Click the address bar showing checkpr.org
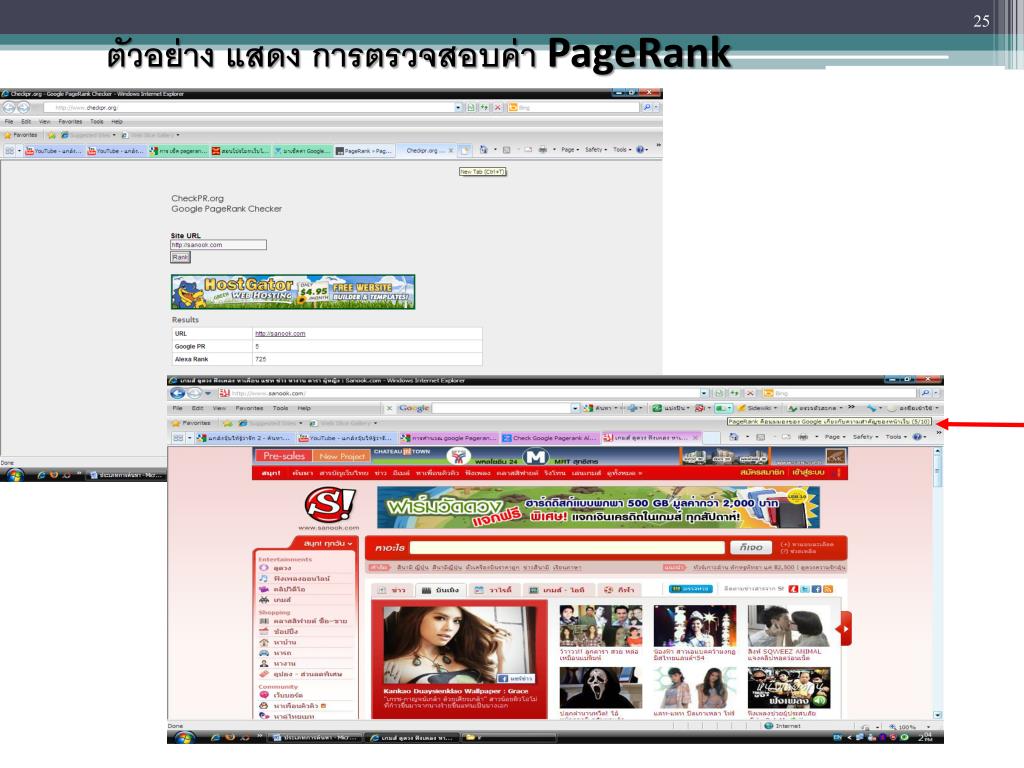The width and height of the screenshot is (1024, 768). 248,108
